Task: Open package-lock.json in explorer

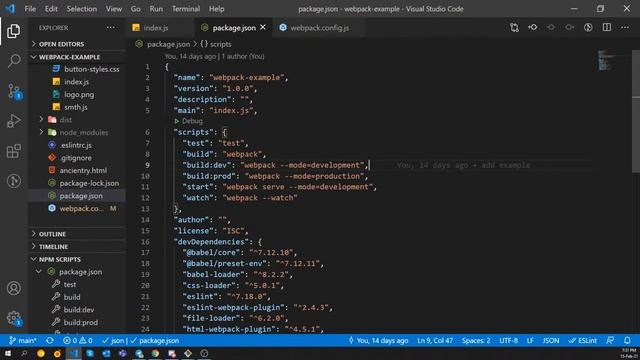Action: (89, 183)
